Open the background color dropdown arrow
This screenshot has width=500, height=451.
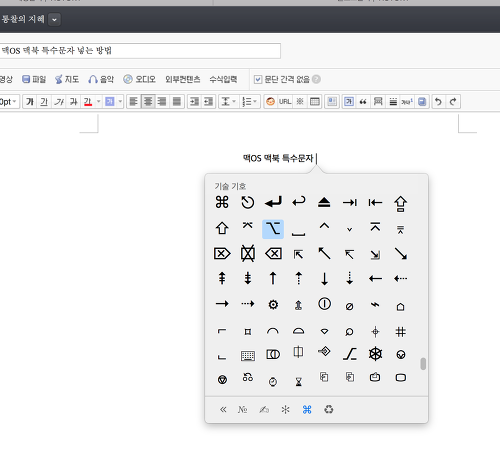click(120, 101)
